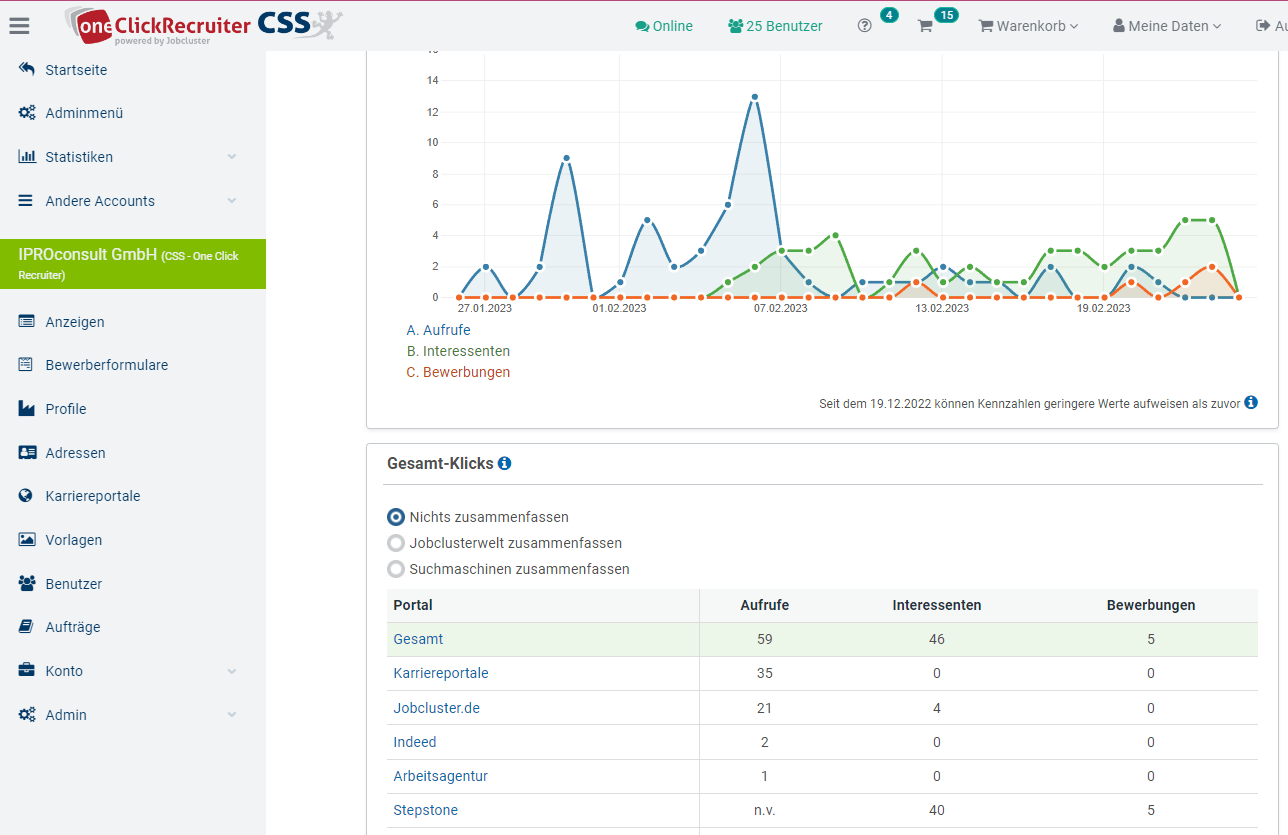Click the Gesamt Aufrufe value 59

coord(765,639)
